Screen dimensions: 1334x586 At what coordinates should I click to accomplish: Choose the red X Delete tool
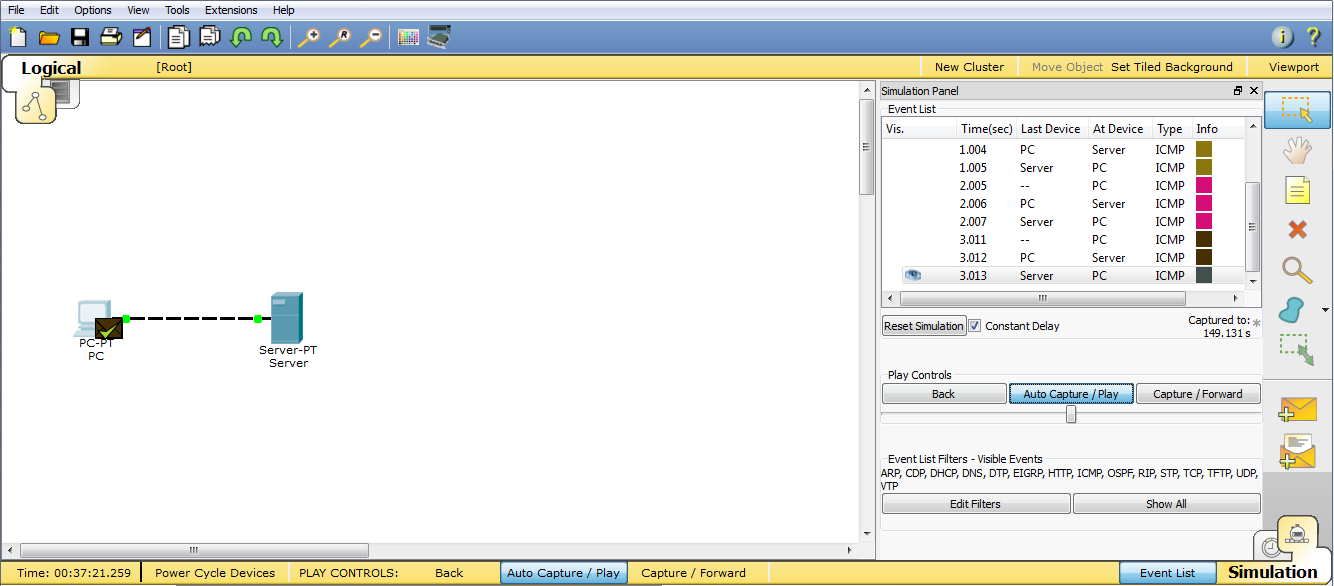pyautogui.click(x=1297, y=230)
